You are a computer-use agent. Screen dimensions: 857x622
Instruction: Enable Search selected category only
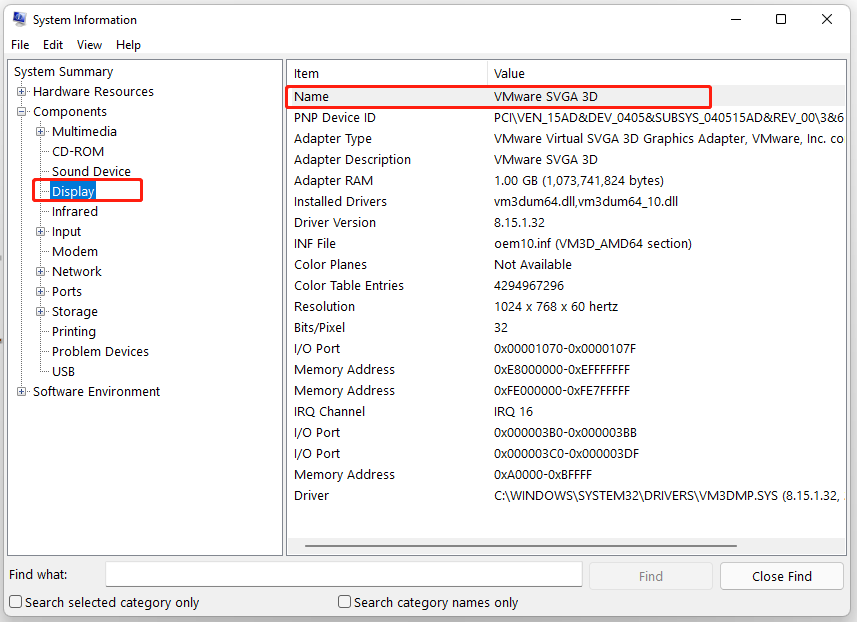click(15, 602)
